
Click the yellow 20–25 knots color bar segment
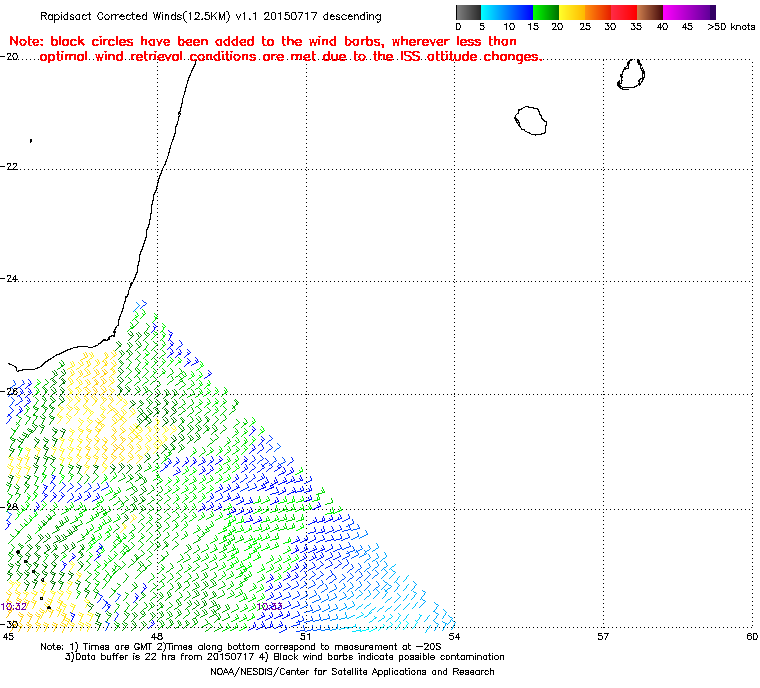(x=572, y=12)
